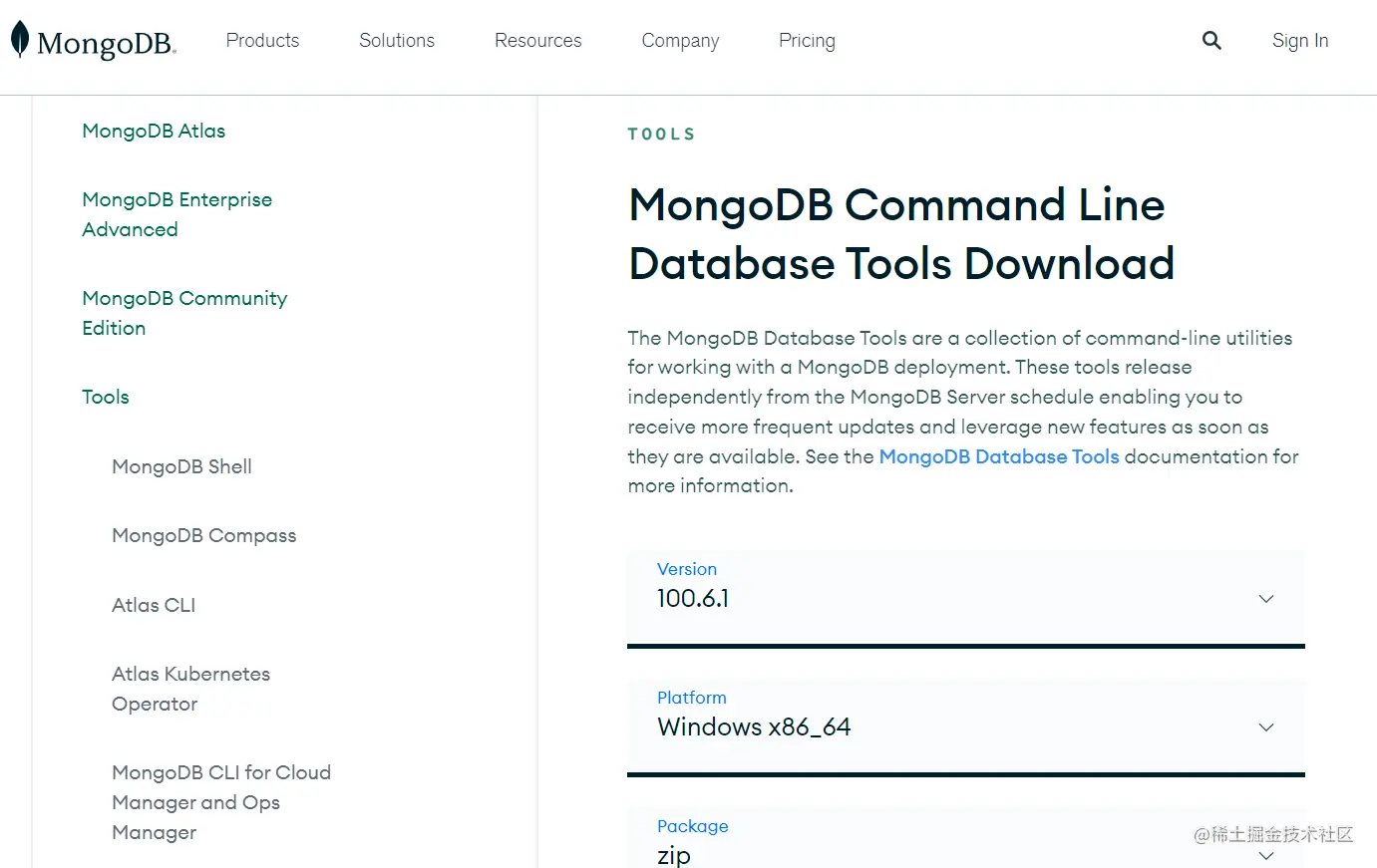
Task: Click the Version dropdown chevron arrow
Action: pyautogui.click(x=1266, y=599)
